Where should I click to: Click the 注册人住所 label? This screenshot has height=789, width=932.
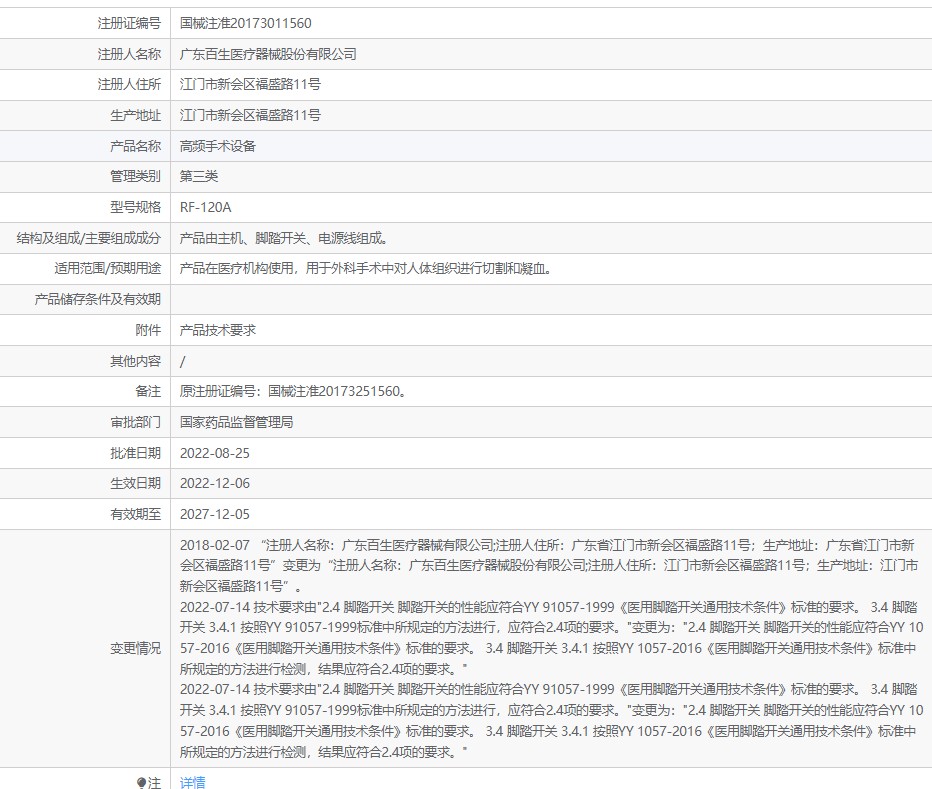(x=129, y=84)
